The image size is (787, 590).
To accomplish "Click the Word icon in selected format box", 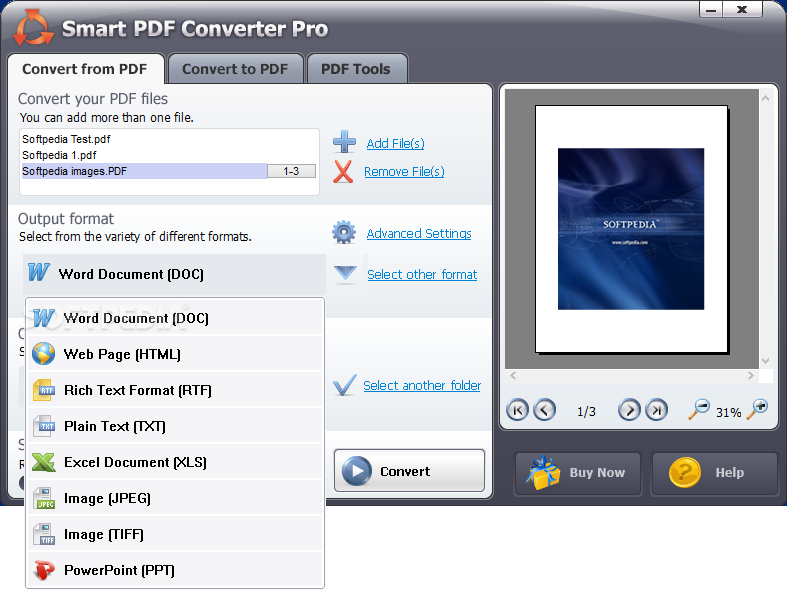I will tap(39, 272).
